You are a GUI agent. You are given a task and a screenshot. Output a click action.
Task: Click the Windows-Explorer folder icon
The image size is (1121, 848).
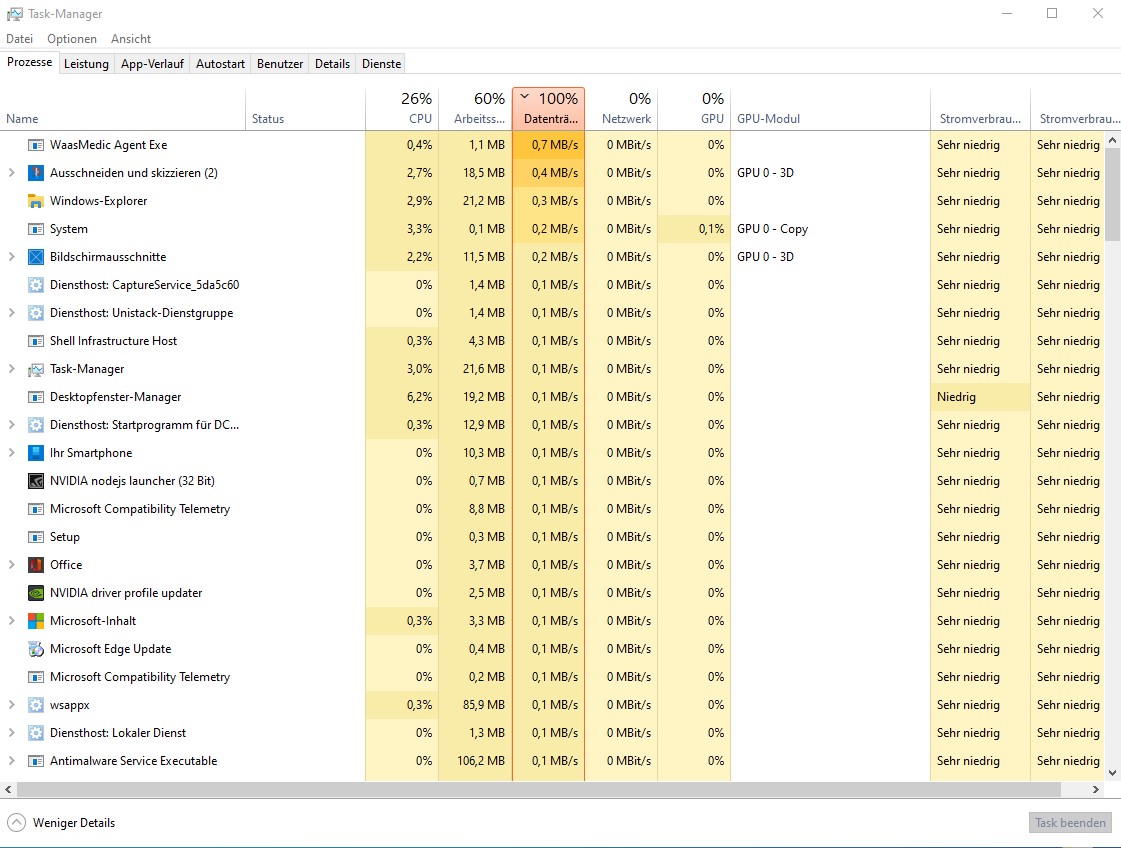click(x=36, y=201)
